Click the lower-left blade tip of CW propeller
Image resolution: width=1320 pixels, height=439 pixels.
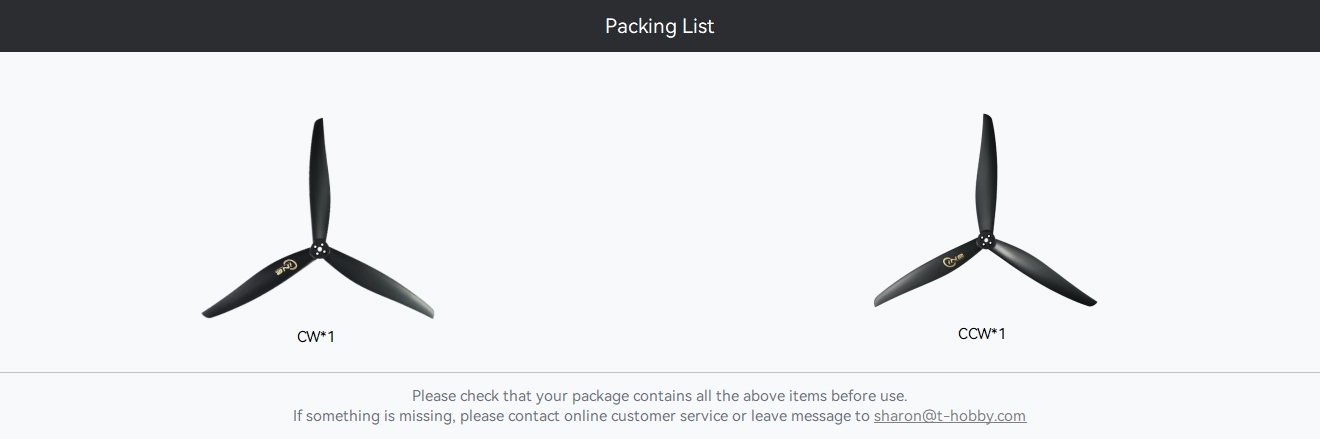click(x=212, y=312)
